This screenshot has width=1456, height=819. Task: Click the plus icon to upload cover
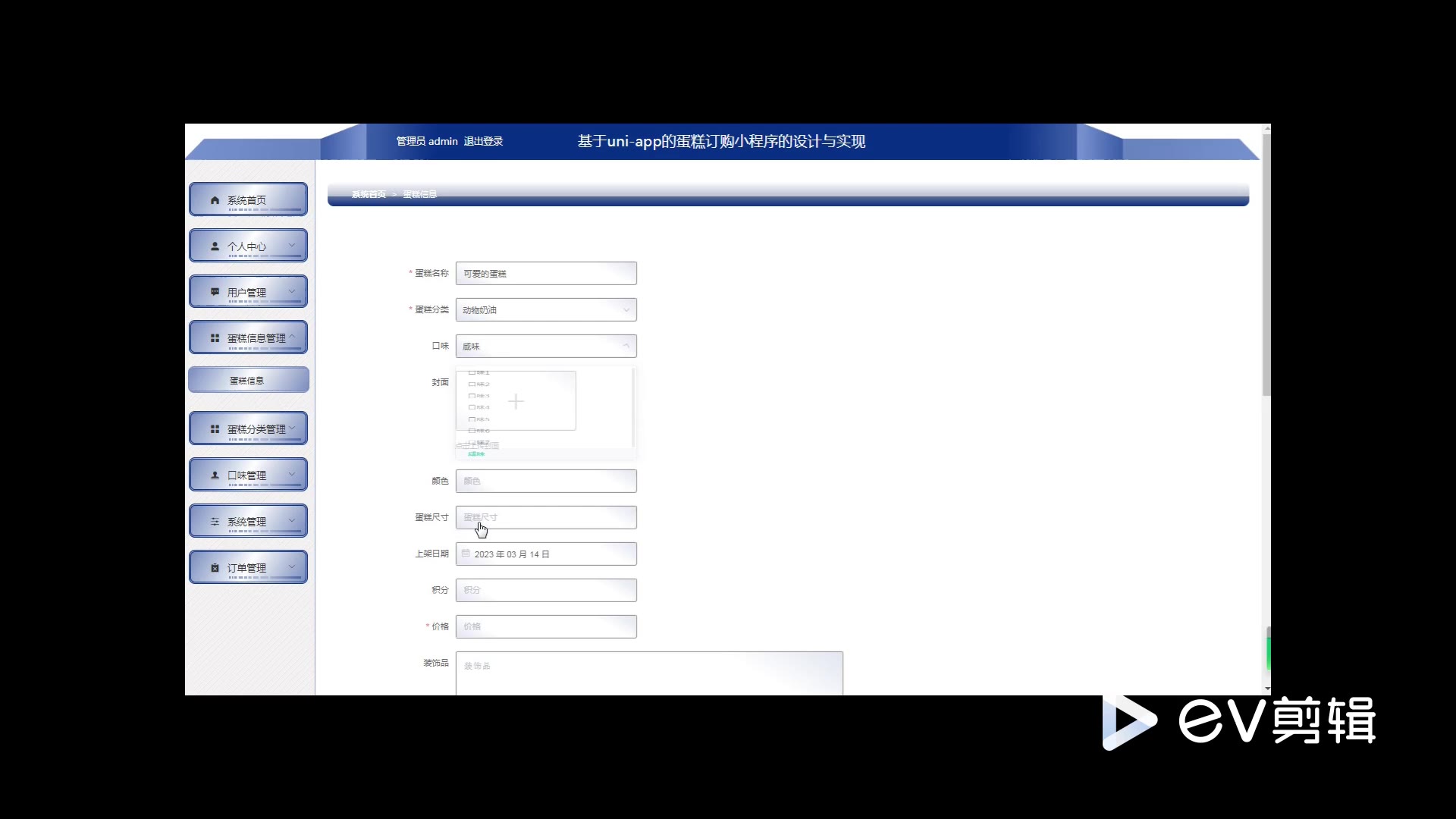(x=516, y=401)
